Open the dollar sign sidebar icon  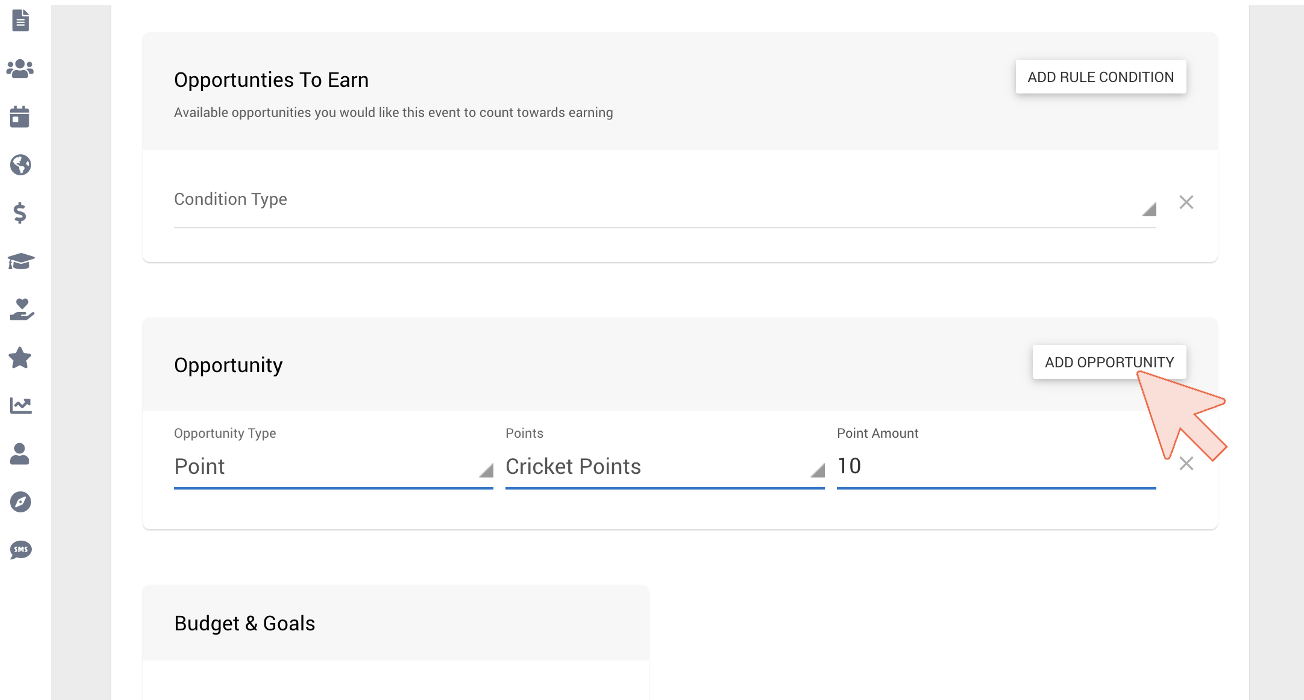(x=20, y=213)
